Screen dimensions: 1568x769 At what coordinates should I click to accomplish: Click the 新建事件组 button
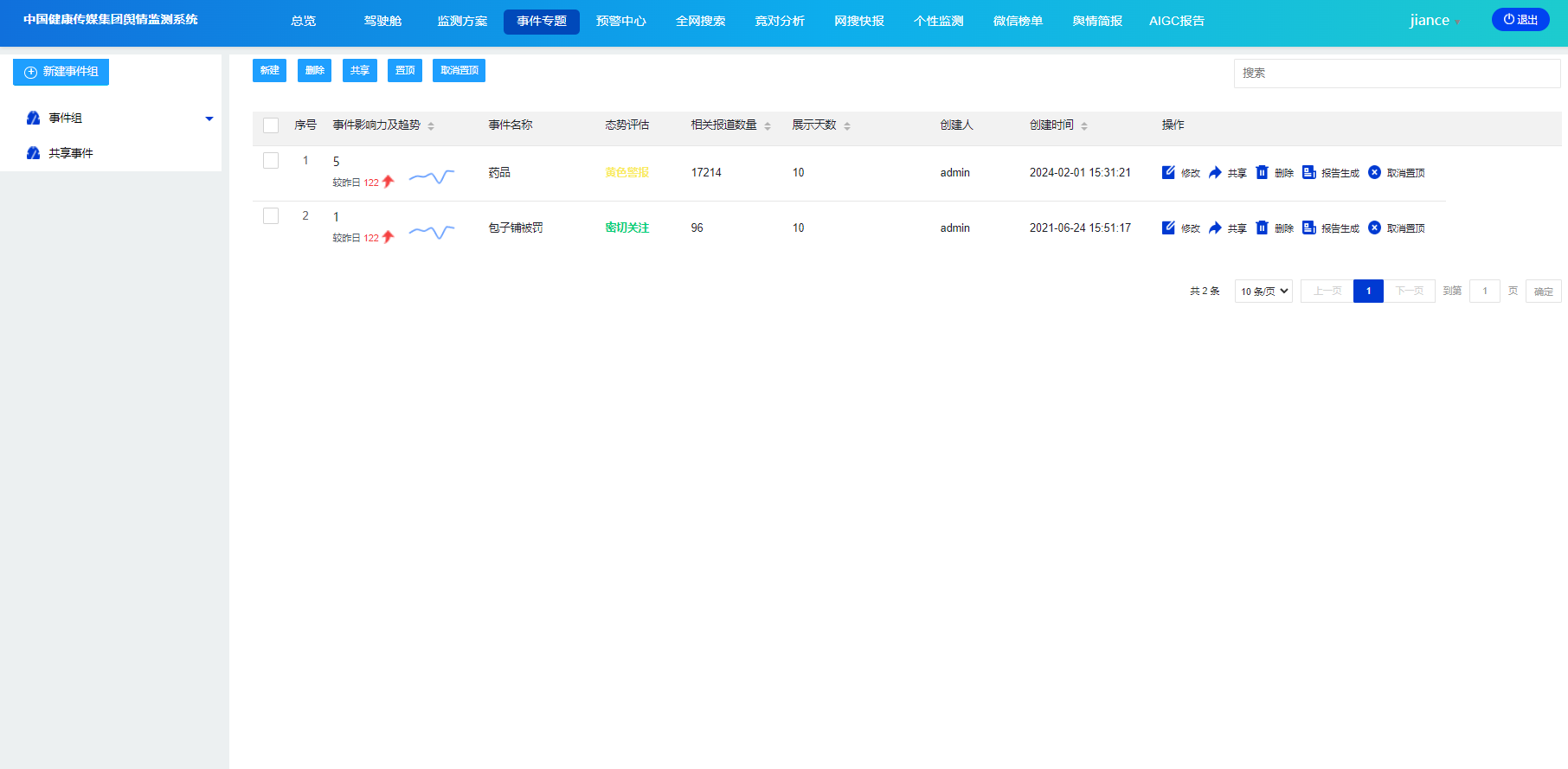61,72
